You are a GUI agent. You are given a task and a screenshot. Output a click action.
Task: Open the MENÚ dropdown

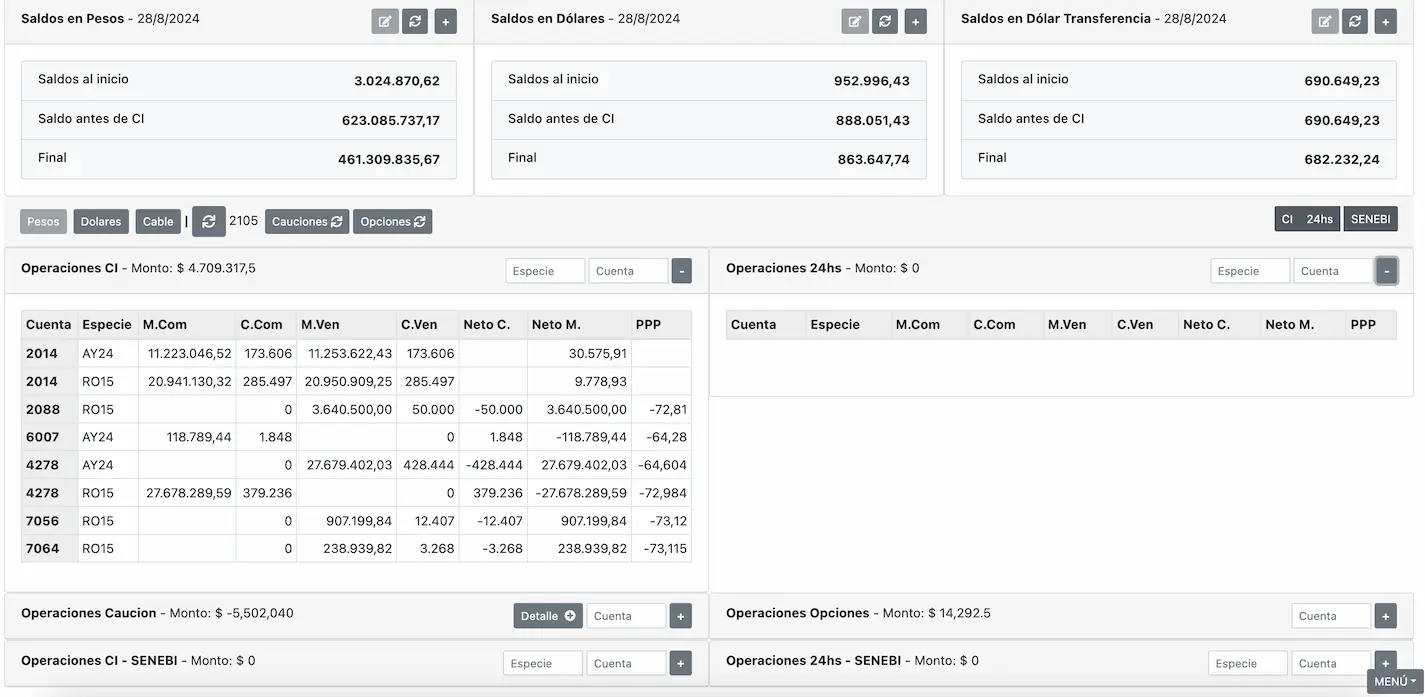[x=1394, y=681]
